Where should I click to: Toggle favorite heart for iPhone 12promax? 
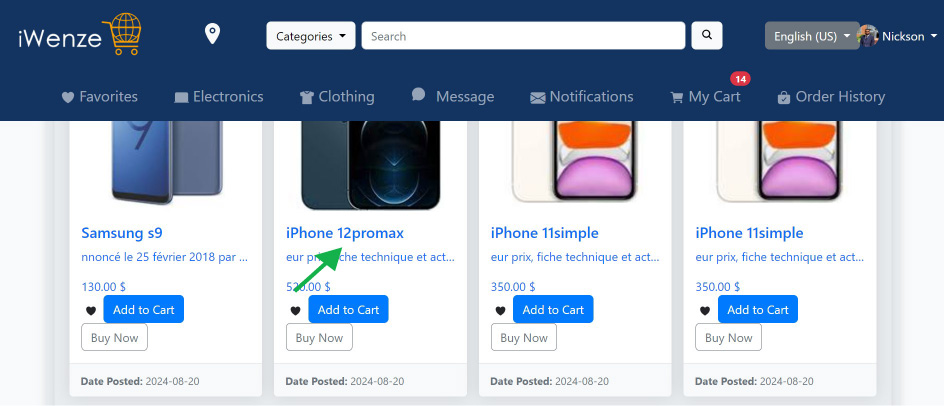tap(295, 311)
